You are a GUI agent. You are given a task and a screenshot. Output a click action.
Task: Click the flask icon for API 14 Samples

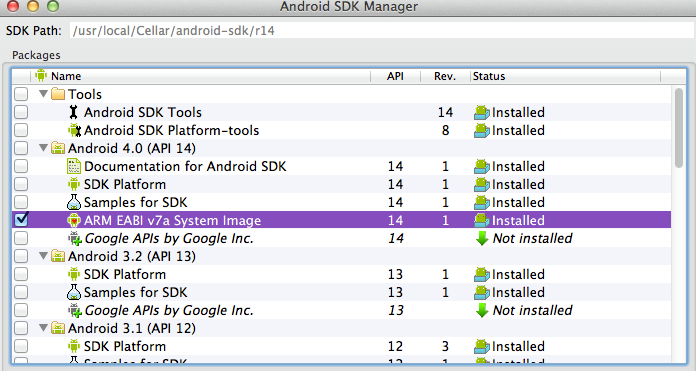click(x=74, y=202)
